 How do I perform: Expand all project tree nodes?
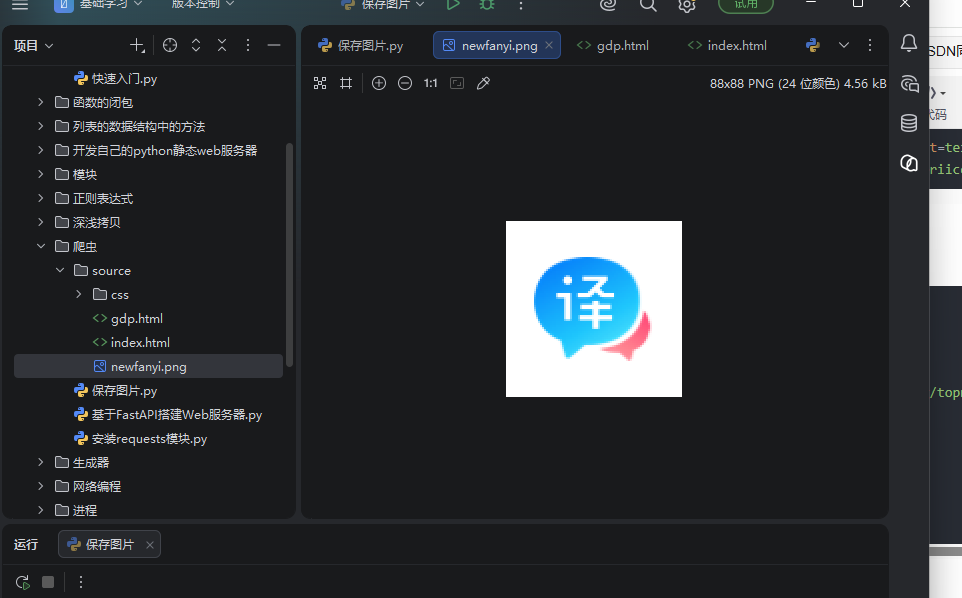[x=196, y=45]
